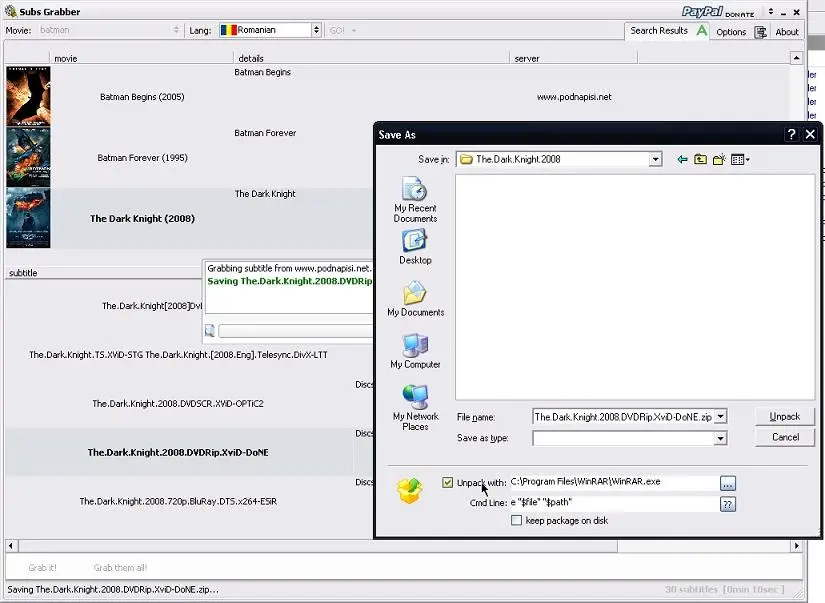Click the Unpack button
This screenshot has height=603, width=825.
784,417
